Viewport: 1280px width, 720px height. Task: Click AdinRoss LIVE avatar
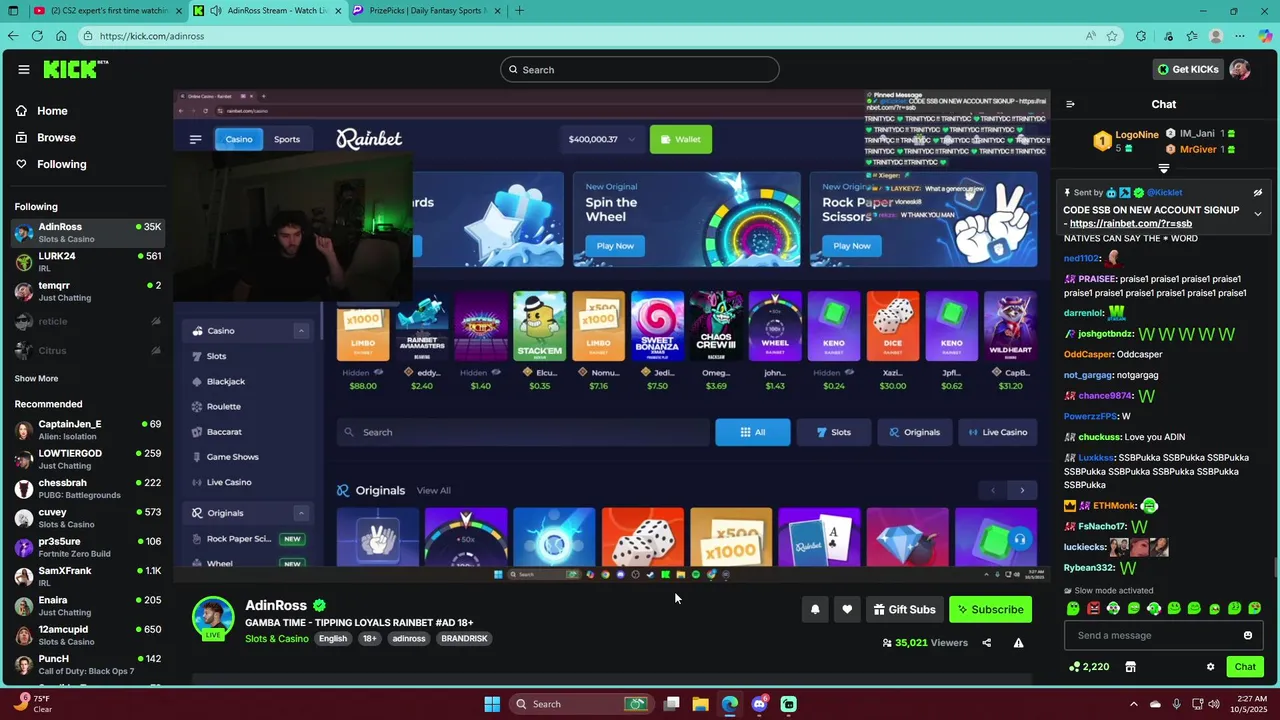pos(213,618)
